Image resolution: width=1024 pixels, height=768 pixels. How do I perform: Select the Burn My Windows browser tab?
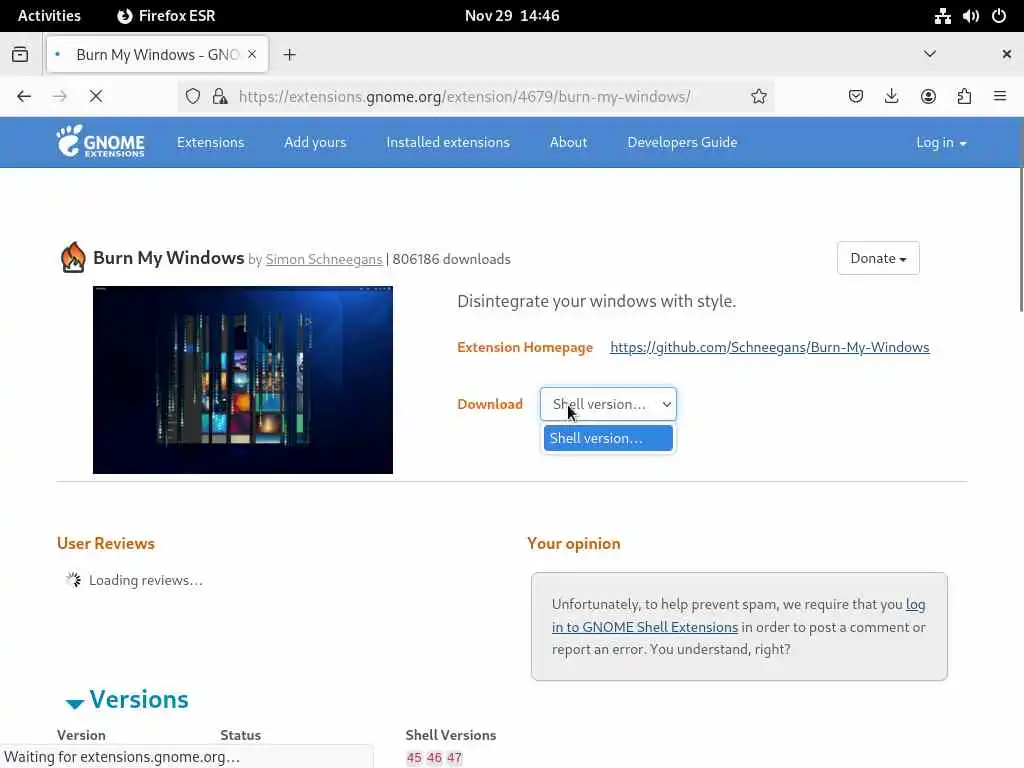157,55
